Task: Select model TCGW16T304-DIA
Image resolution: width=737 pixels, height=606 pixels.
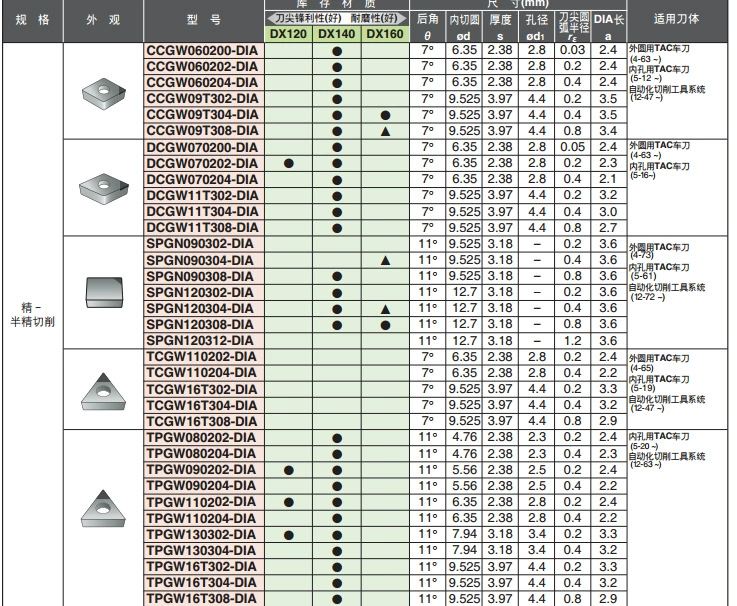Action: (202, 405)
